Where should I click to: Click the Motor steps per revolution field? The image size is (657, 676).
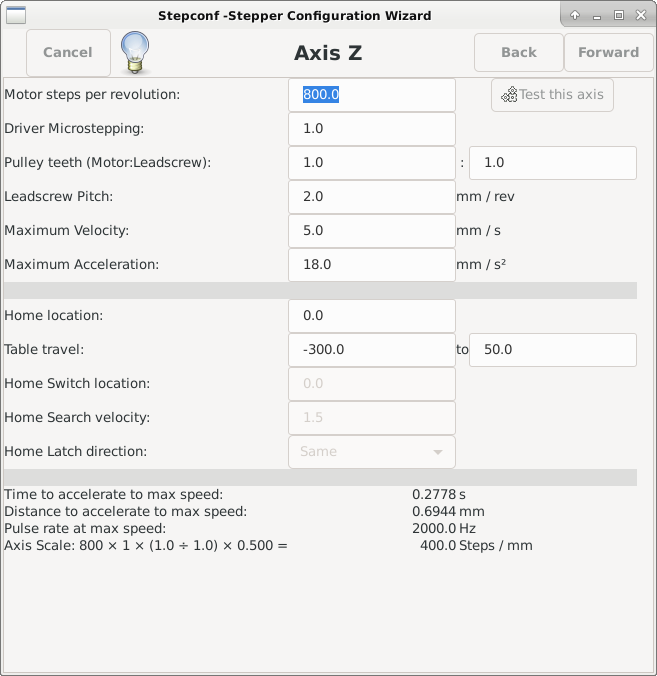372,95
